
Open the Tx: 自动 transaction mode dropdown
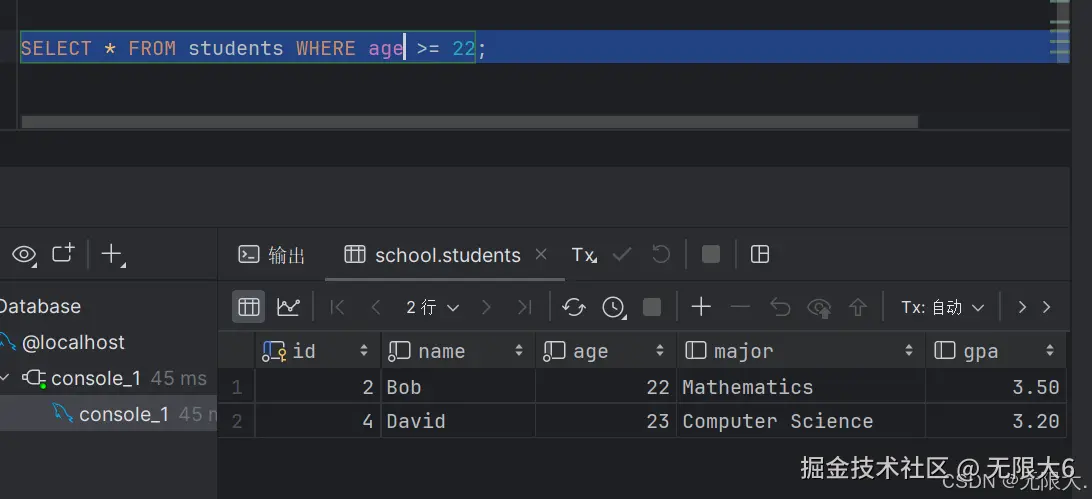(x=942, y=307)
